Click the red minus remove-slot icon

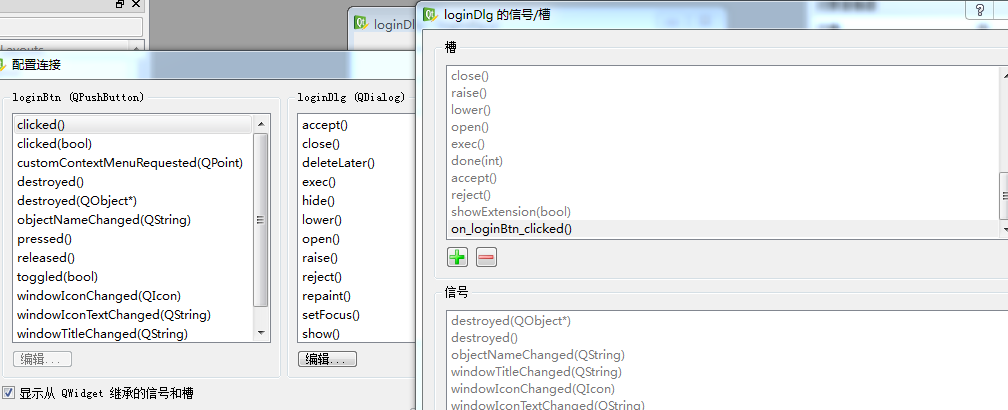point(486,258)
